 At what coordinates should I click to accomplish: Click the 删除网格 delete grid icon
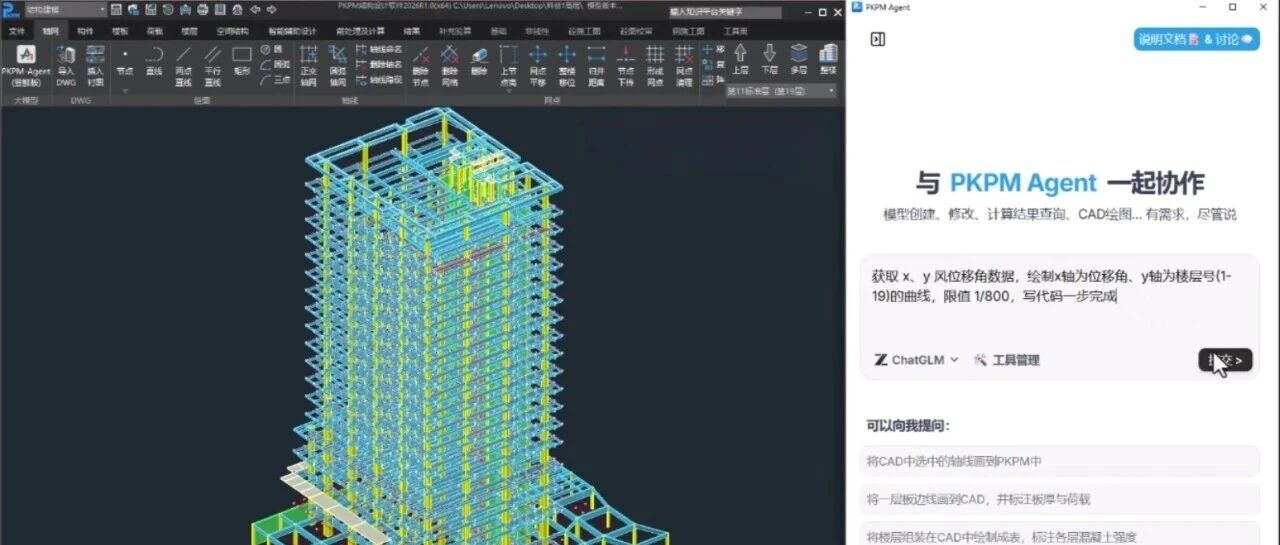pos(450,65)
